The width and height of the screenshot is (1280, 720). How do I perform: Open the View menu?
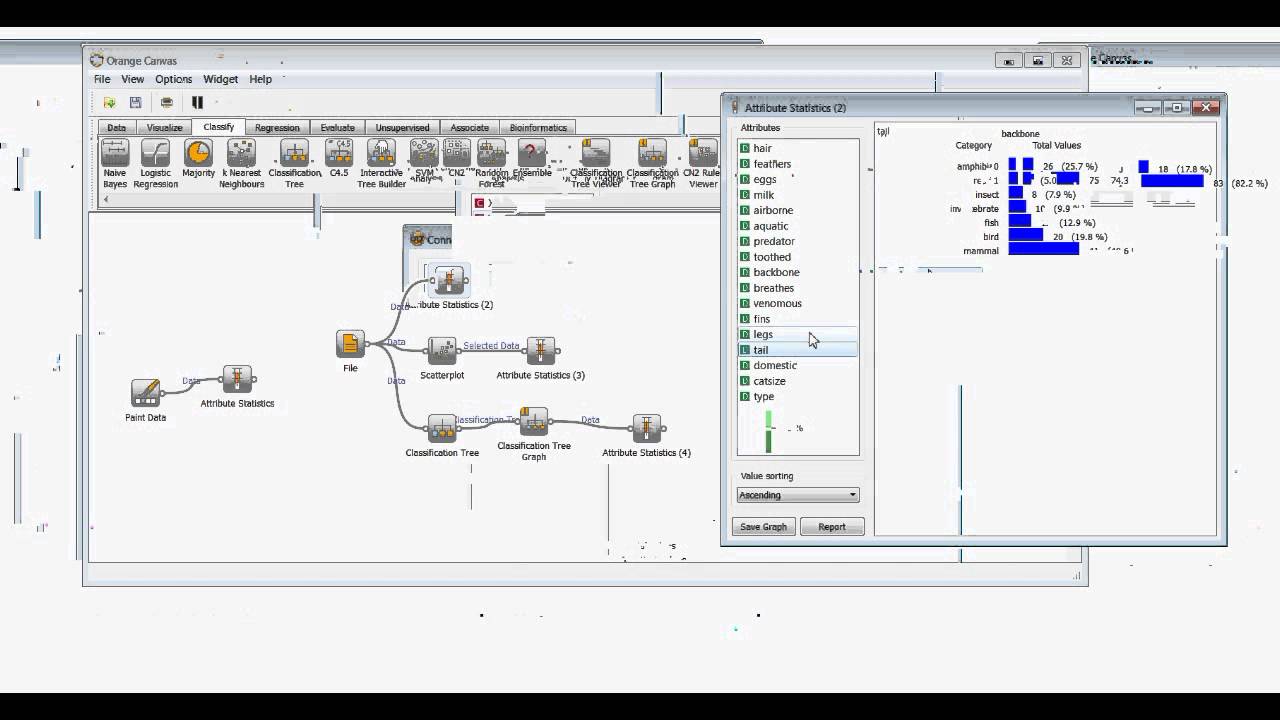(132, 79)
